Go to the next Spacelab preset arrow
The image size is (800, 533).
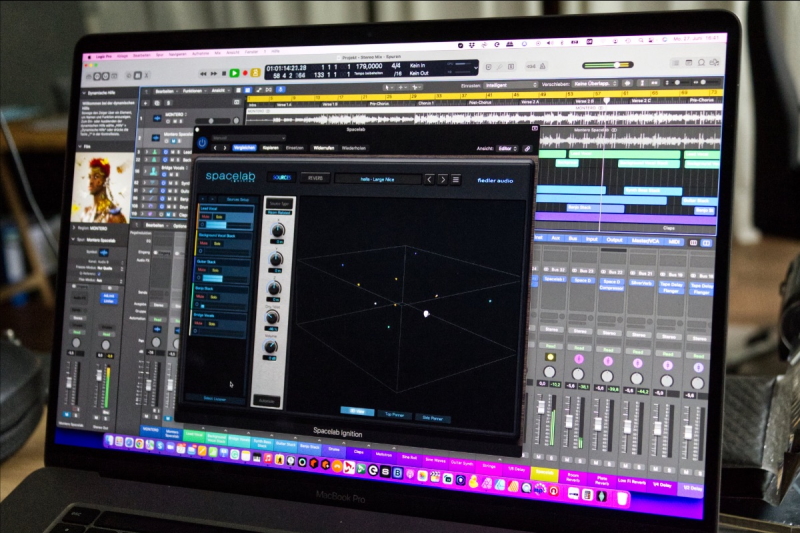click(x=442, y=179)
